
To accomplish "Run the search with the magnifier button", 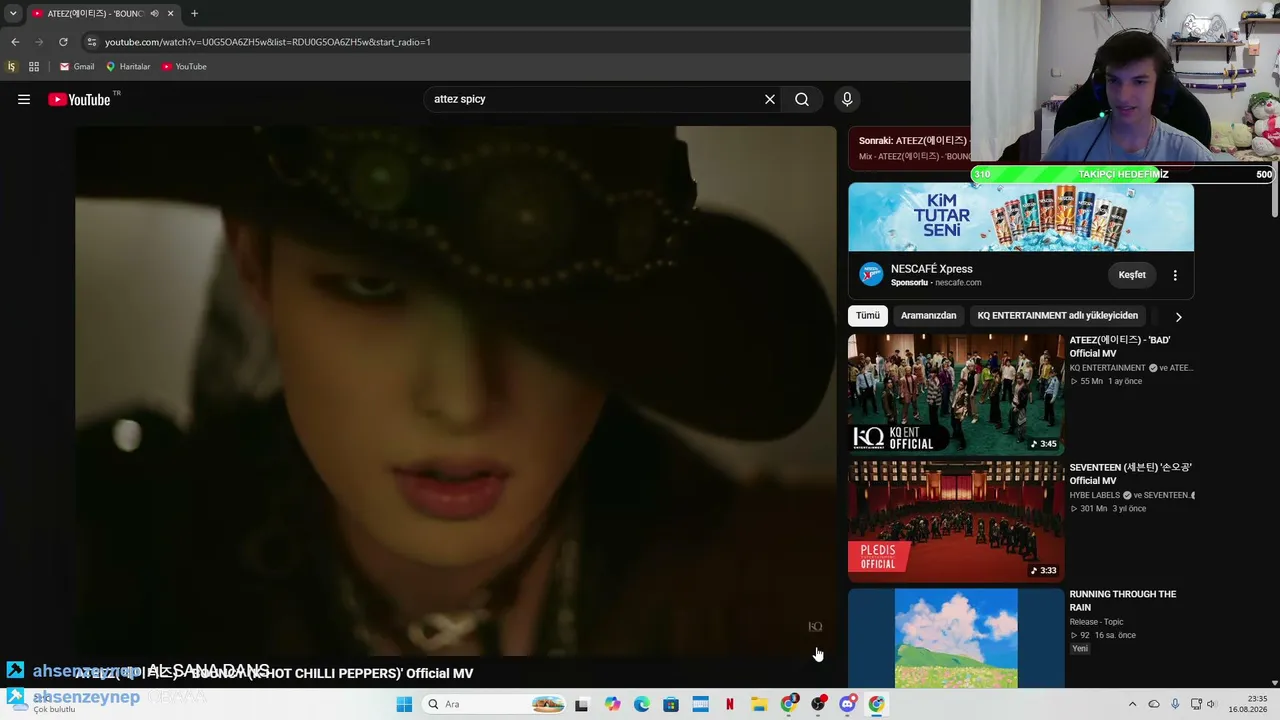I will pyautogui.click(x=802, y=99).
